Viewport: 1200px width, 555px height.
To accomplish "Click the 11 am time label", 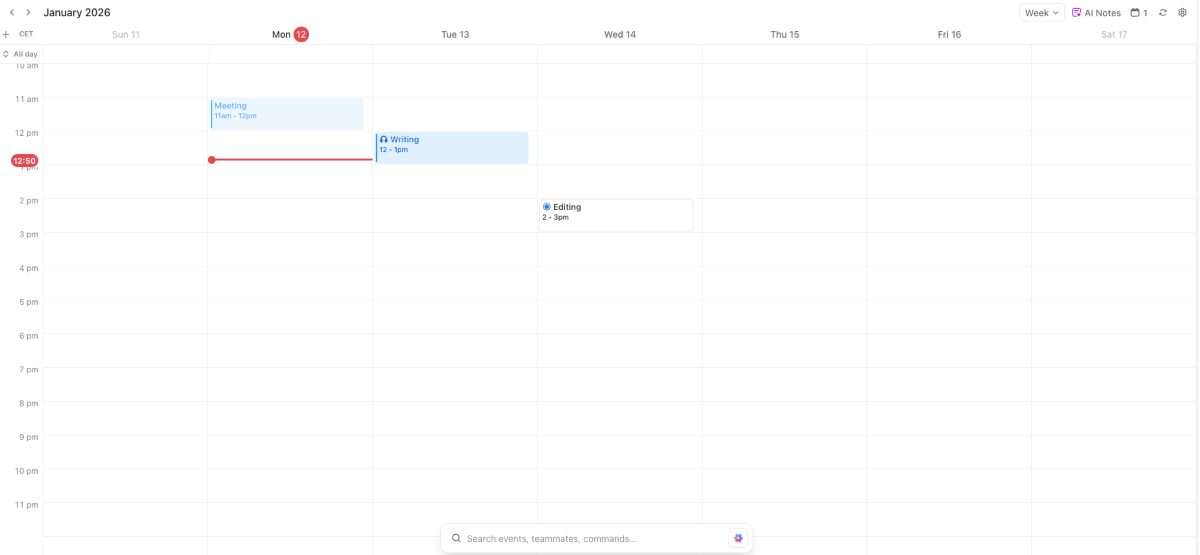I will point(27,99).
